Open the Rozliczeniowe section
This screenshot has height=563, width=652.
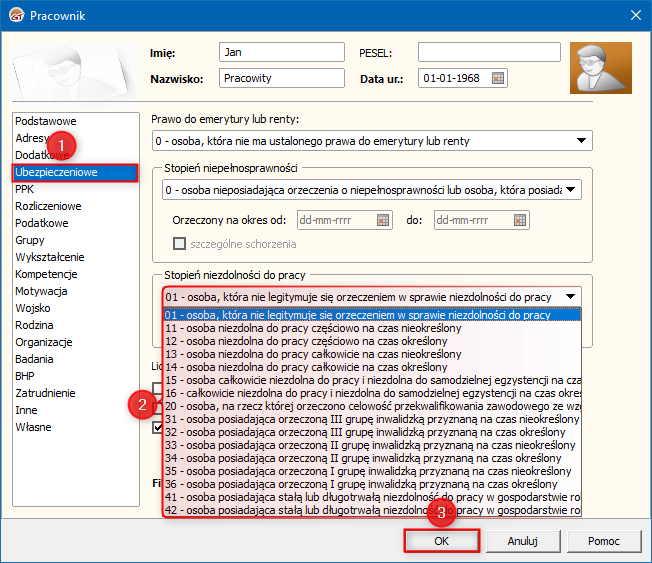point(75,206)
